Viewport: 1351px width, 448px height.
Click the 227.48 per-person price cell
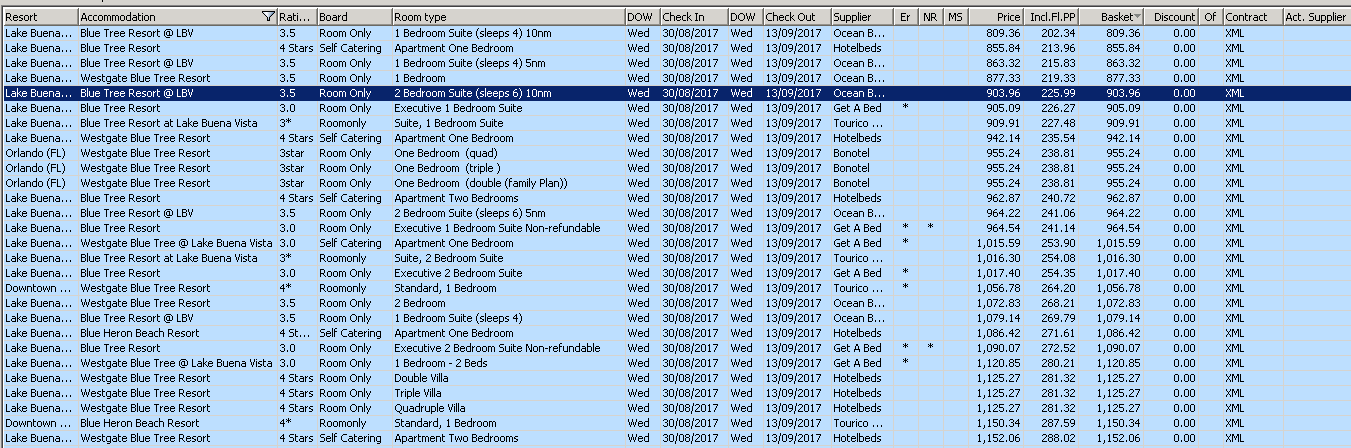[1052, 123]
